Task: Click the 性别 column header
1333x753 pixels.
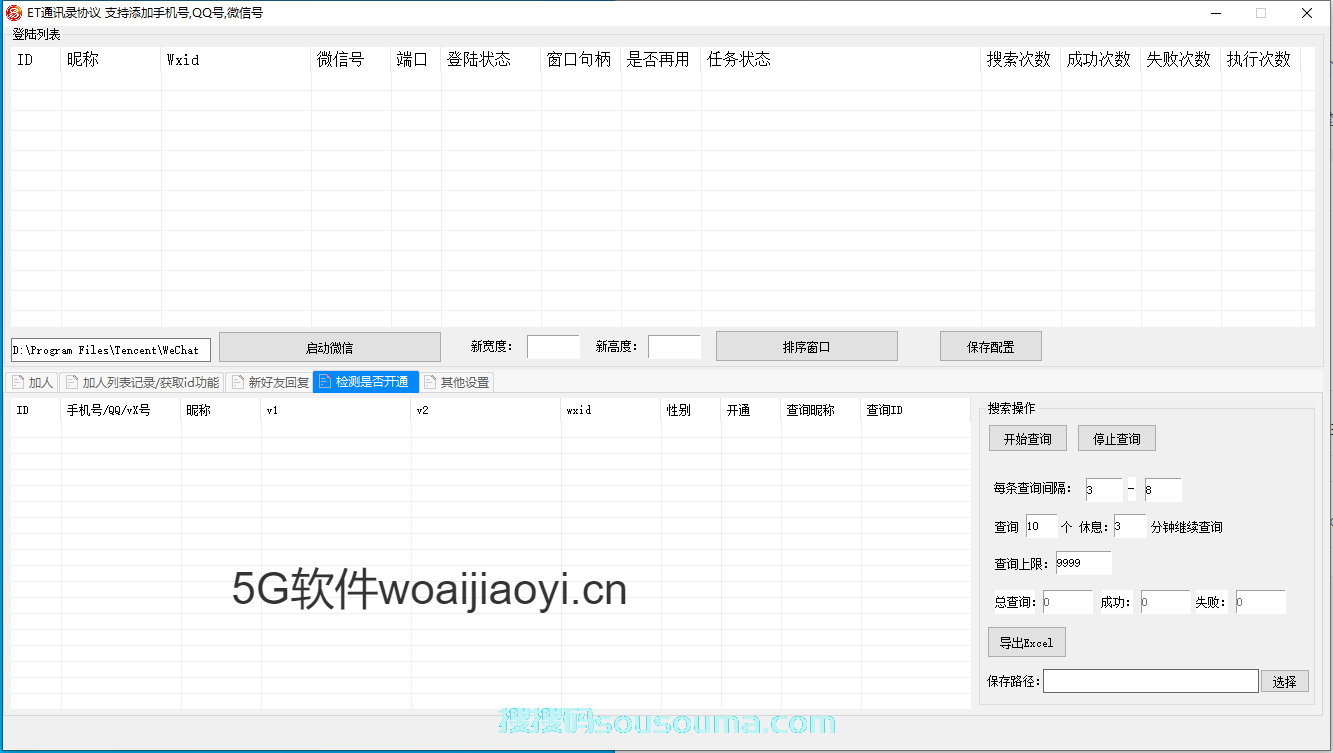Action: [691, 410]
